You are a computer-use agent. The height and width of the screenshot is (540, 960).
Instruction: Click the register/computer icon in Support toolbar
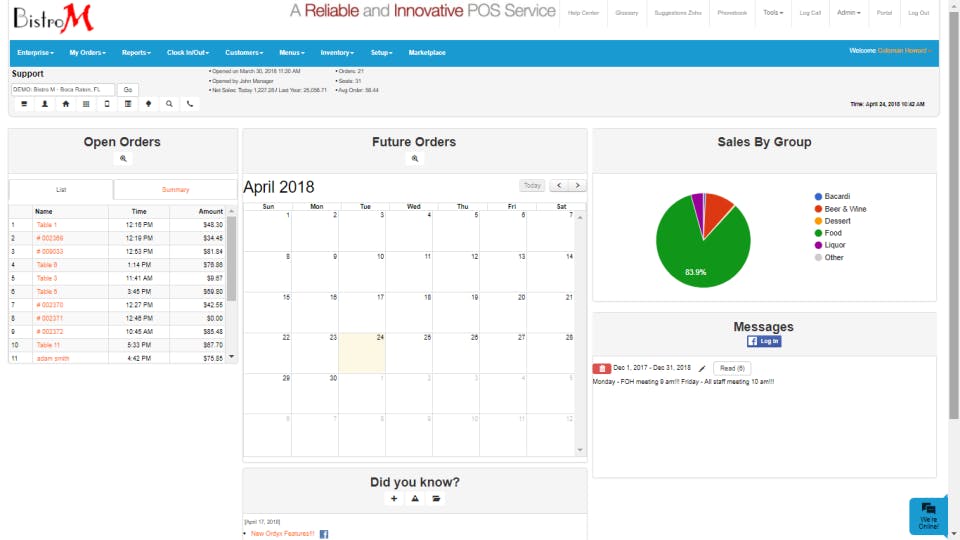click(x=24, y=104)
